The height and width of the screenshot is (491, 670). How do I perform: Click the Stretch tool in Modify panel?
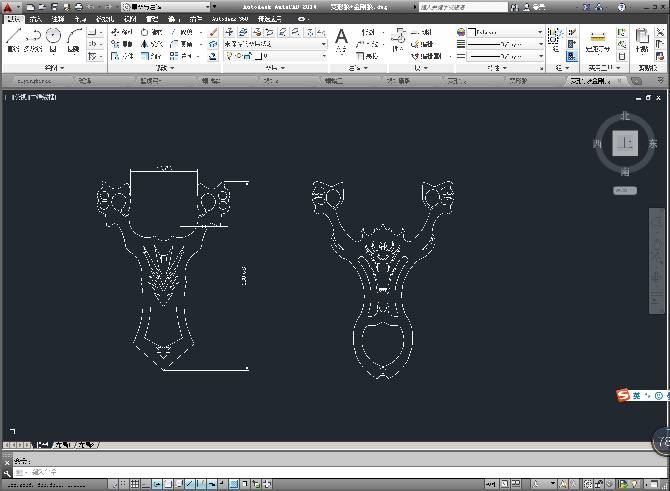(121, 56)
